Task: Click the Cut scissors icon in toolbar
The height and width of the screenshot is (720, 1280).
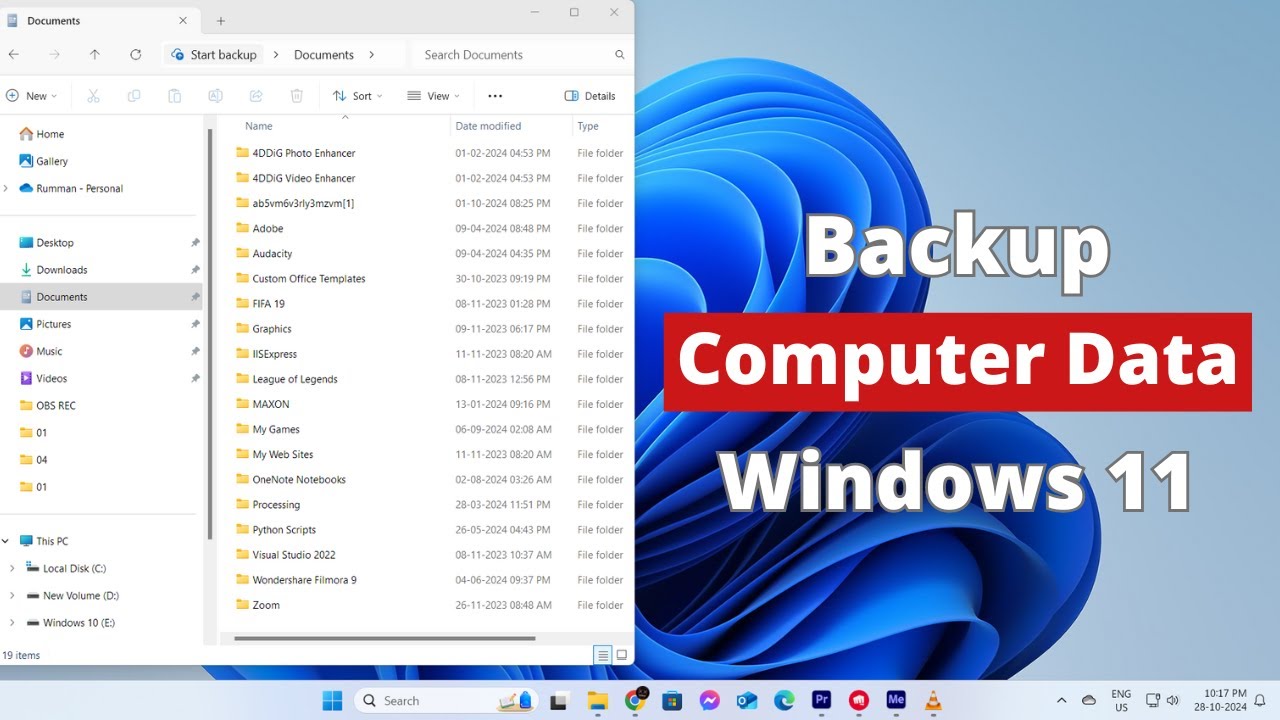Action: (x=93, y=96)
